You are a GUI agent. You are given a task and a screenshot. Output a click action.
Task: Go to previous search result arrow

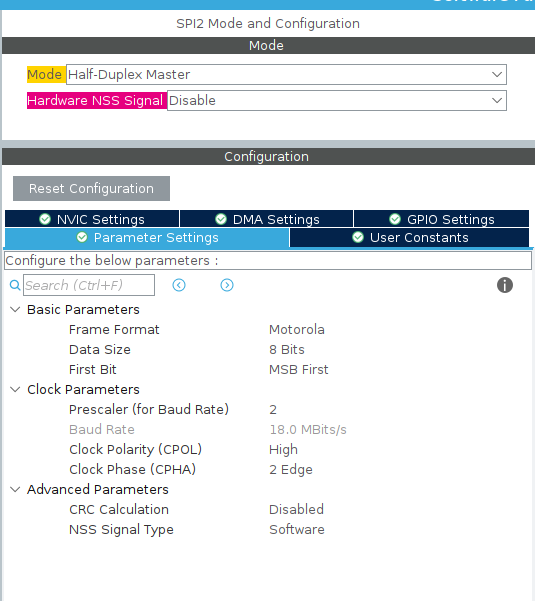[179, 285]
